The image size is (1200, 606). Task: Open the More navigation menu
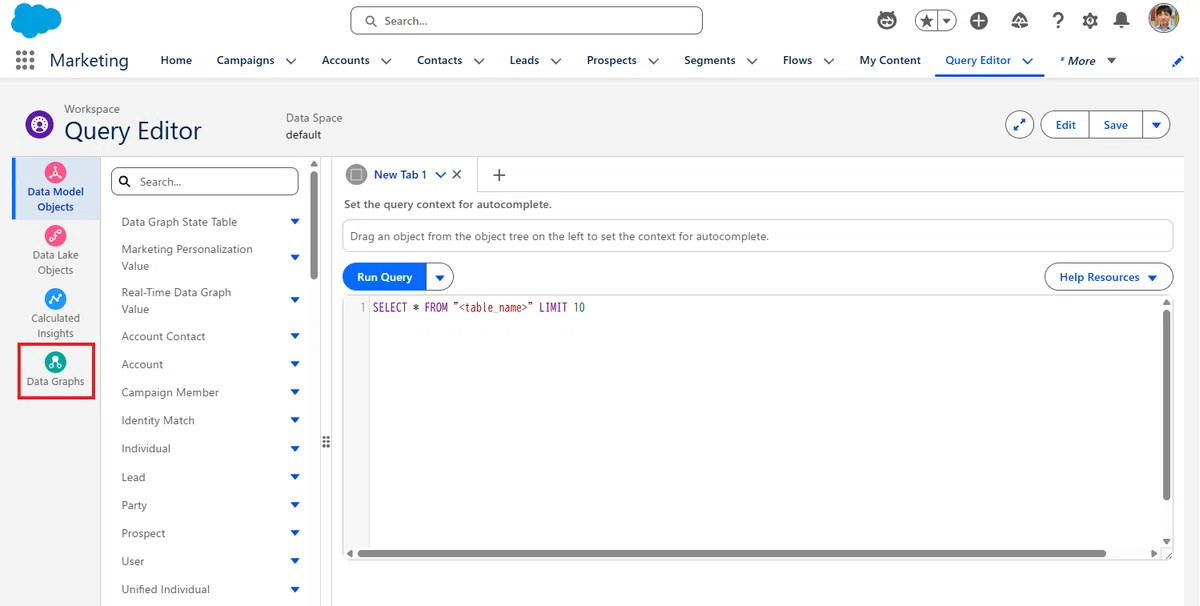pyautogui.click(x=1088, y=61)
